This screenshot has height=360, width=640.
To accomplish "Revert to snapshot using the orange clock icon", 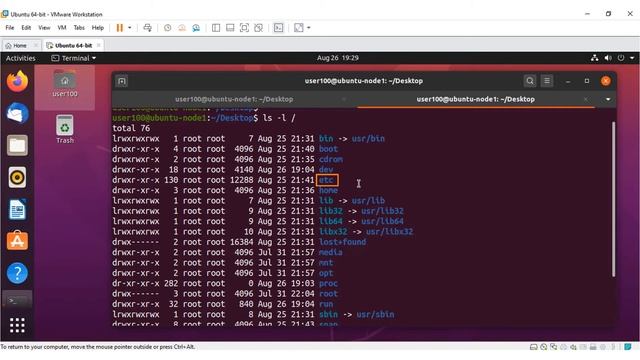I will [x=182, y=28].
